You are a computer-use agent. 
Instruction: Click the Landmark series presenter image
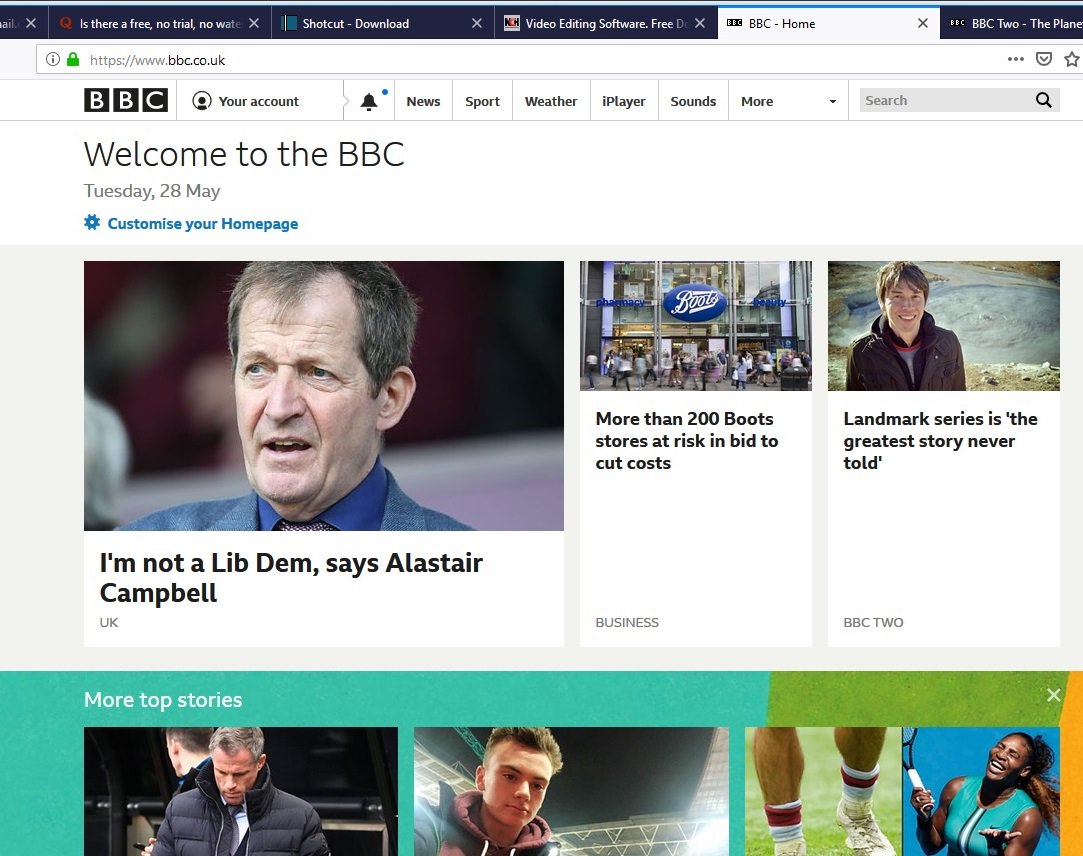click(943, 325)
